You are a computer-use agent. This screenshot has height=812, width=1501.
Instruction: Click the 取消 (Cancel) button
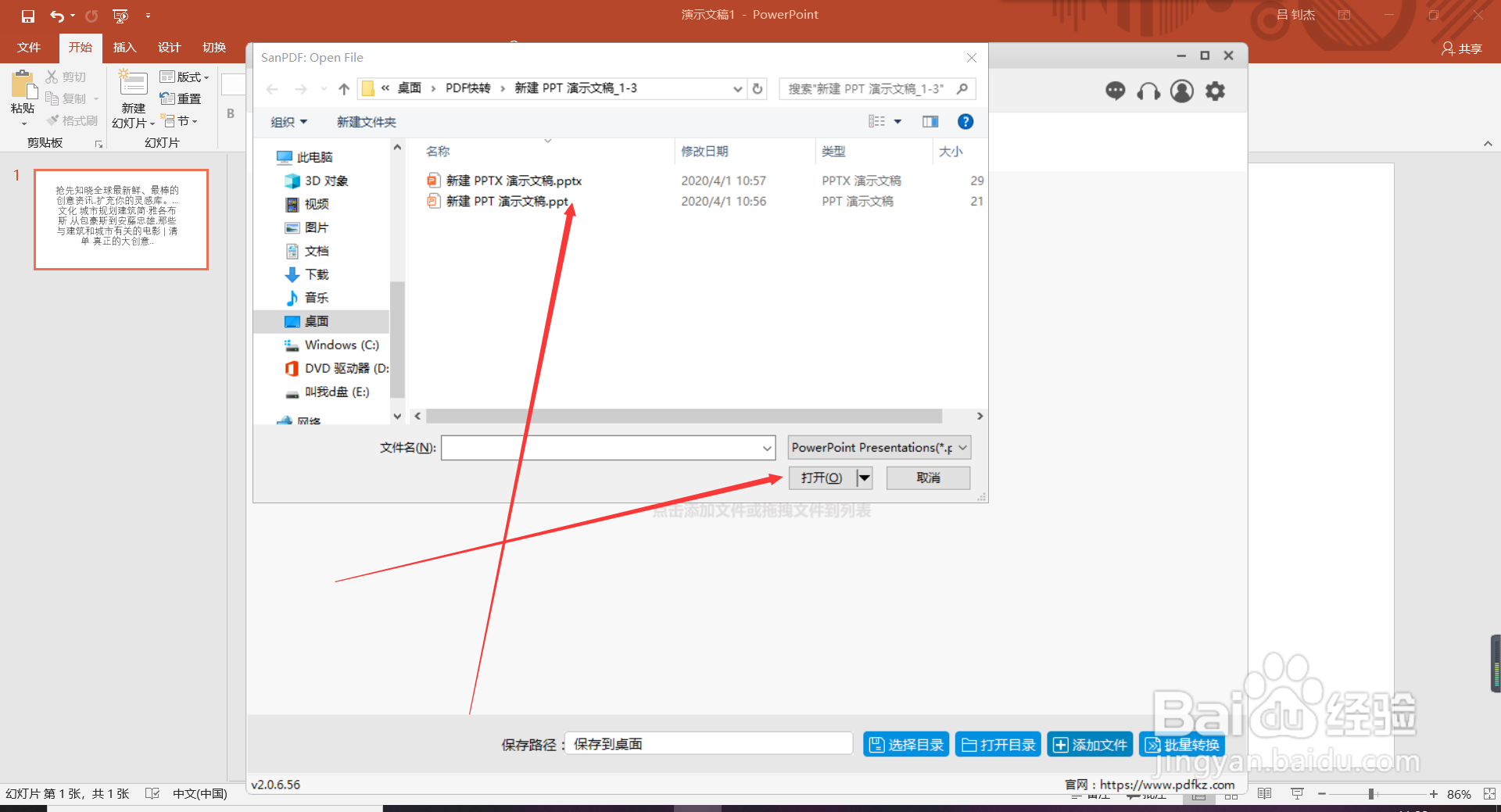(x=928, y=478)
